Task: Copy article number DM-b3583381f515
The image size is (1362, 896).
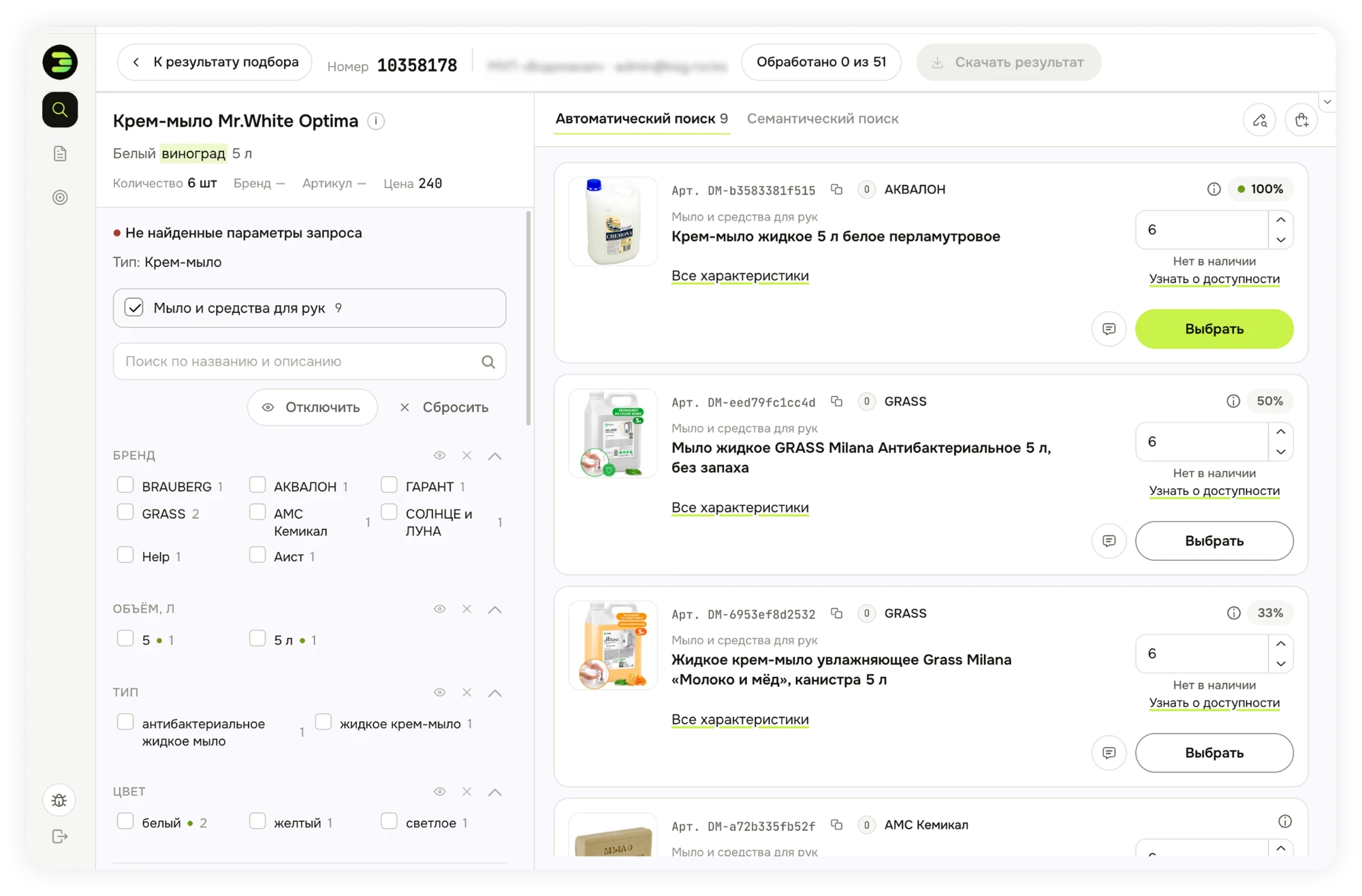Action: (x=837, y=189)
